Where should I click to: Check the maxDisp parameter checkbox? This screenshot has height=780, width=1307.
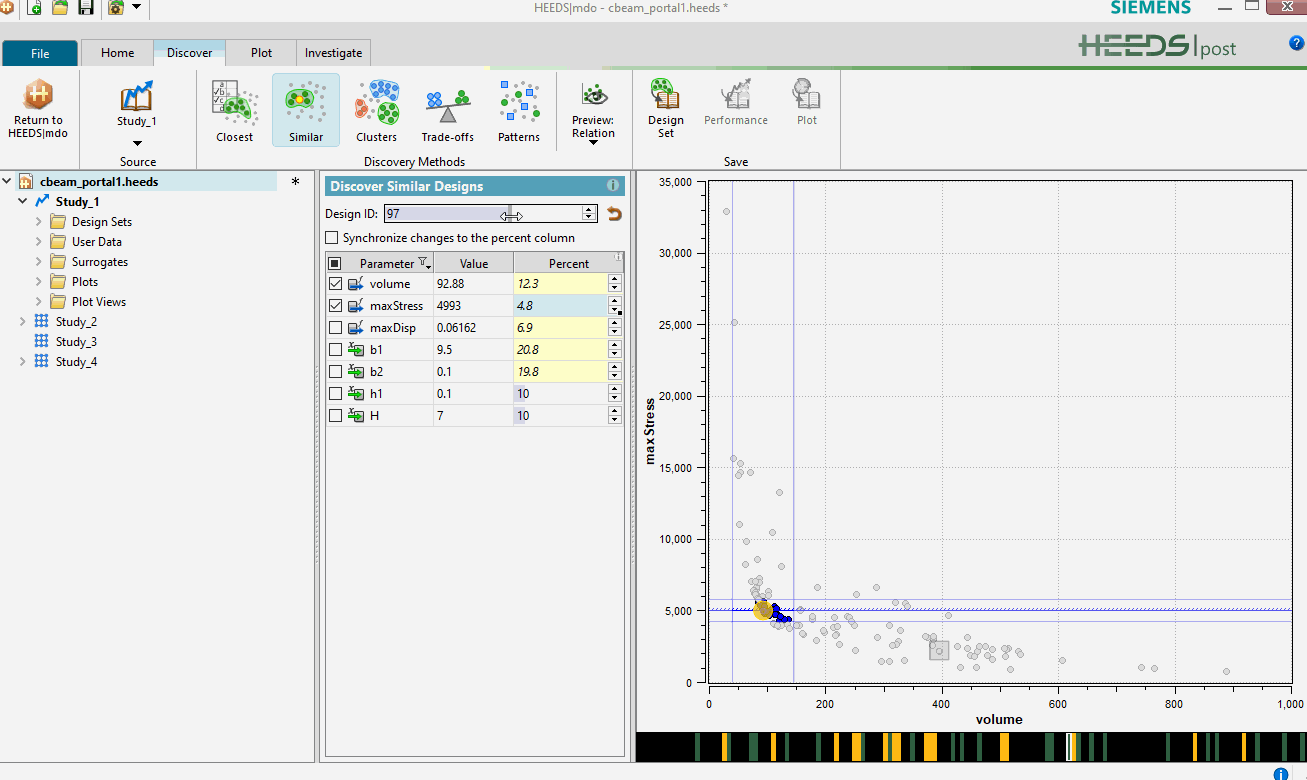(335, 328)
